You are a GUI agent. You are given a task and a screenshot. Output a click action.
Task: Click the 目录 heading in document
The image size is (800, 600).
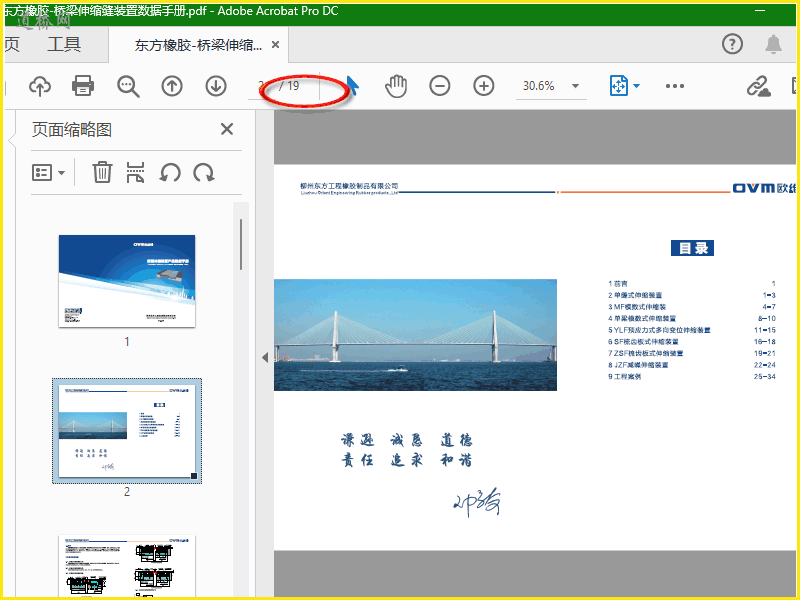click(x=692, y=248)
